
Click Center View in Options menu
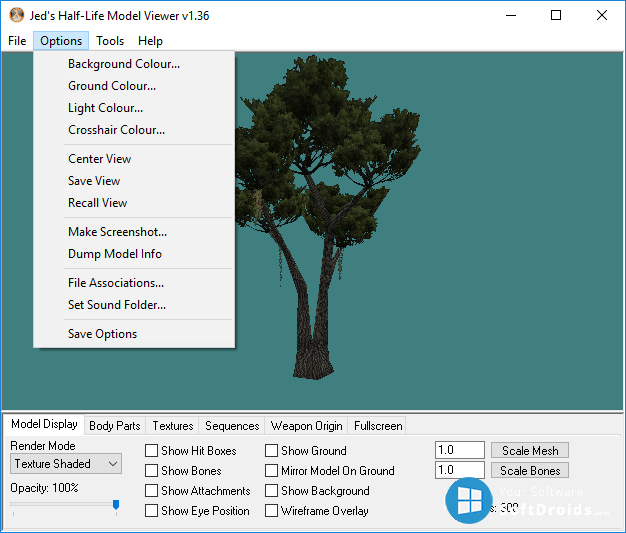[x=134, y=159]
